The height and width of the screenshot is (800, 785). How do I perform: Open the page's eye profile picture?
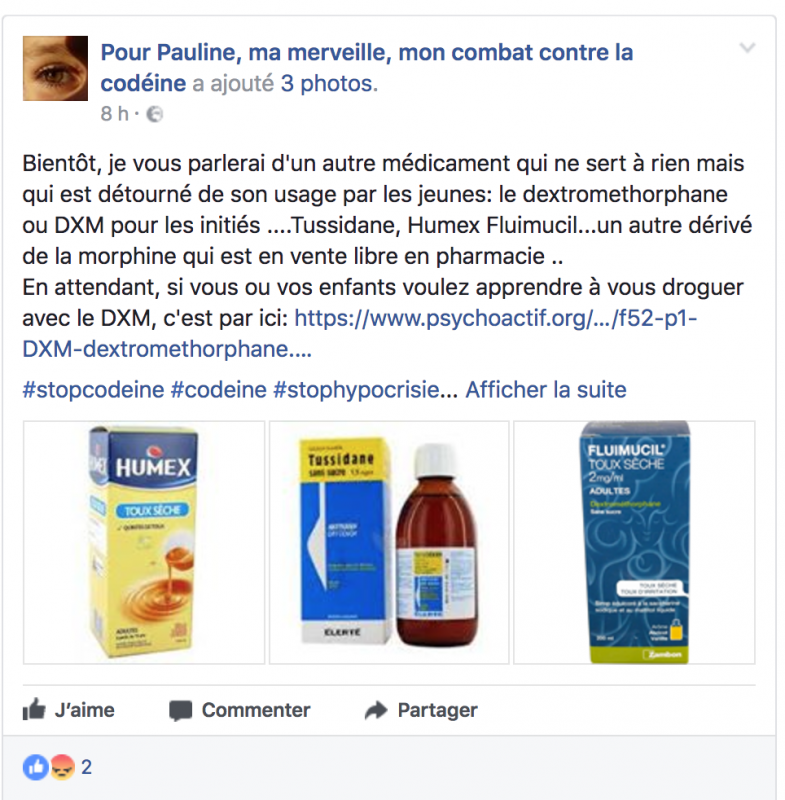coord(55,68)
